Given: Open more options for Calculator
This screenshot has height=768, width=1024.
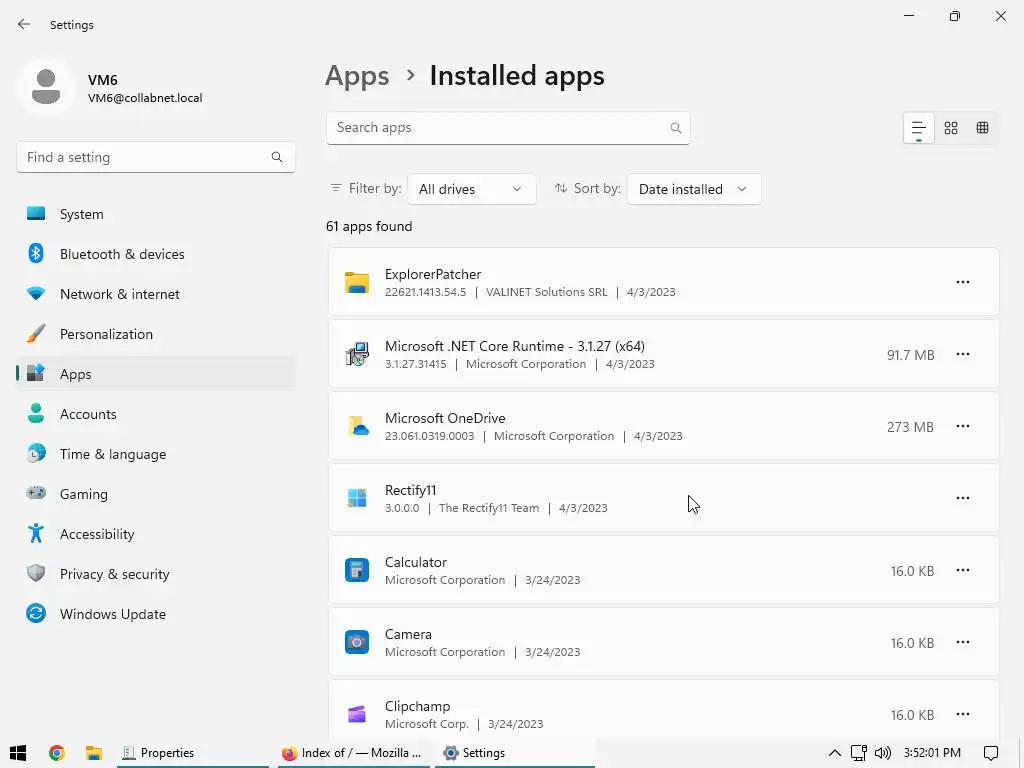Looking at the screenshot, I should pos(962,570).
